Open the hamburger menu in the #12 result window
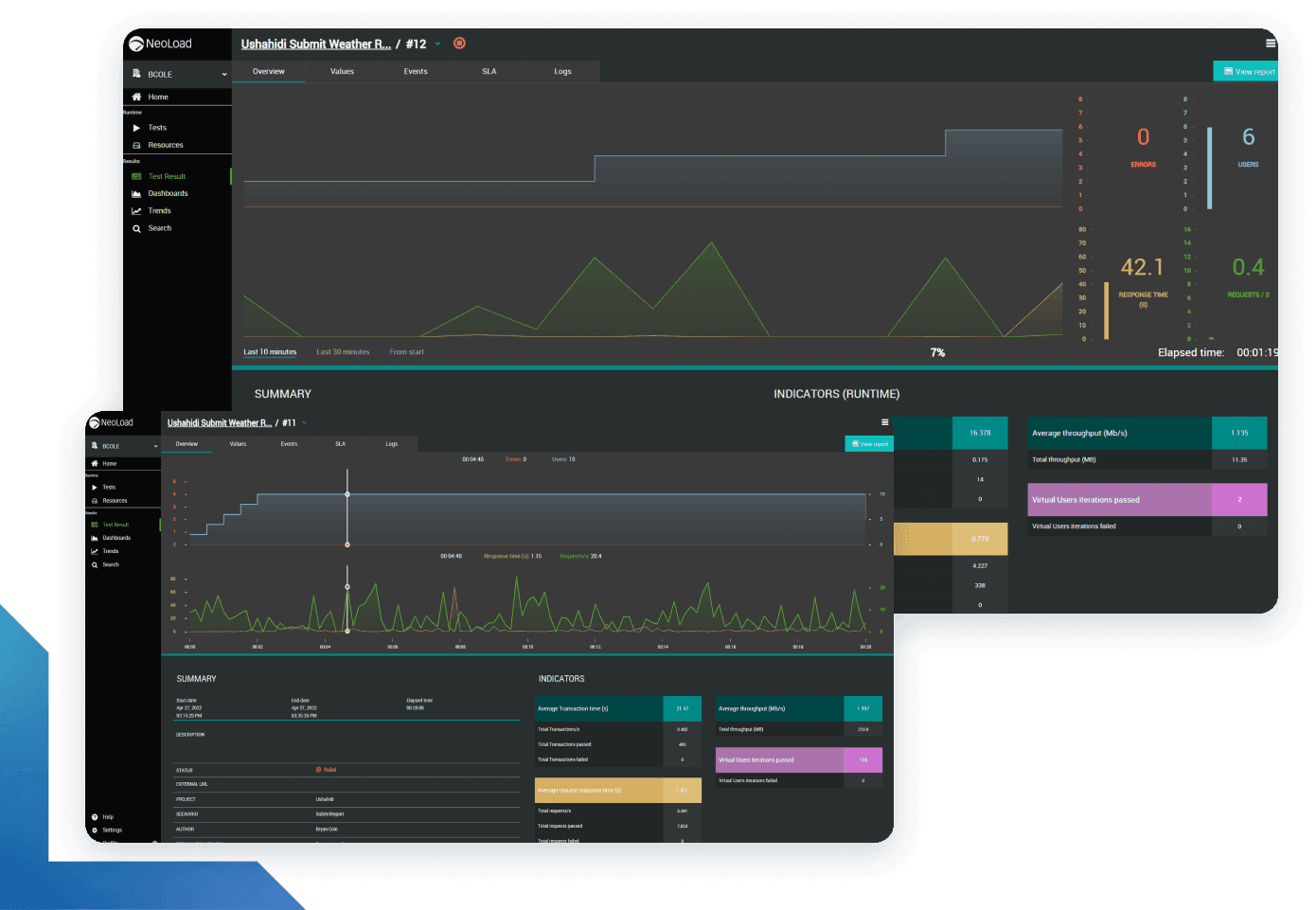 pyautogui.click(x=1271, y=44)
